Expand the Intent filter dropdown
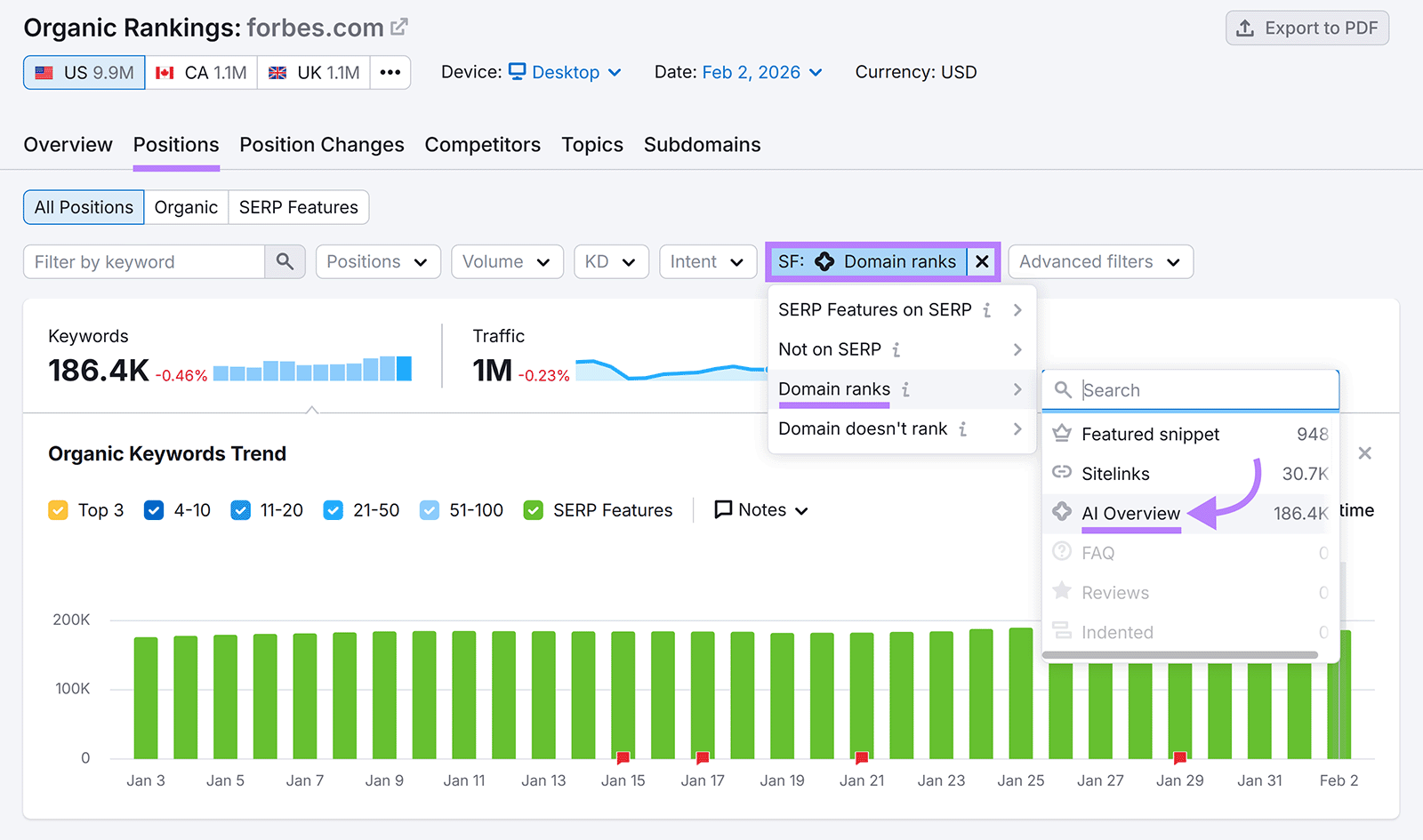The height and width of the screenshot is (840, 1423). coord(707,261)
